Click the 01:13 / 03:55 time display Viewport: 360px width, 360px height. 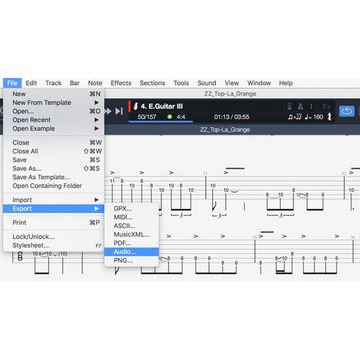click(x=232, y=117)
